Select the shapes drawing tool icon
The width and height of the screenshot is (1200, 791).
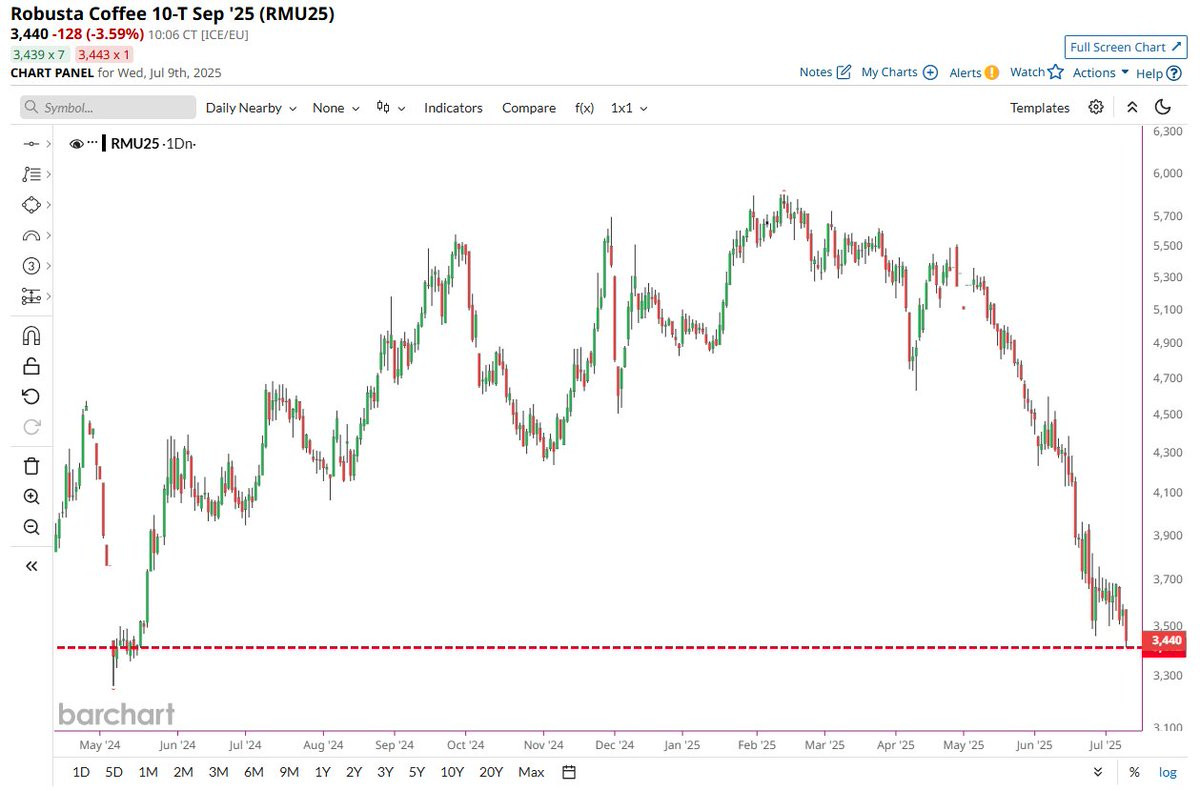coord(30,205)
